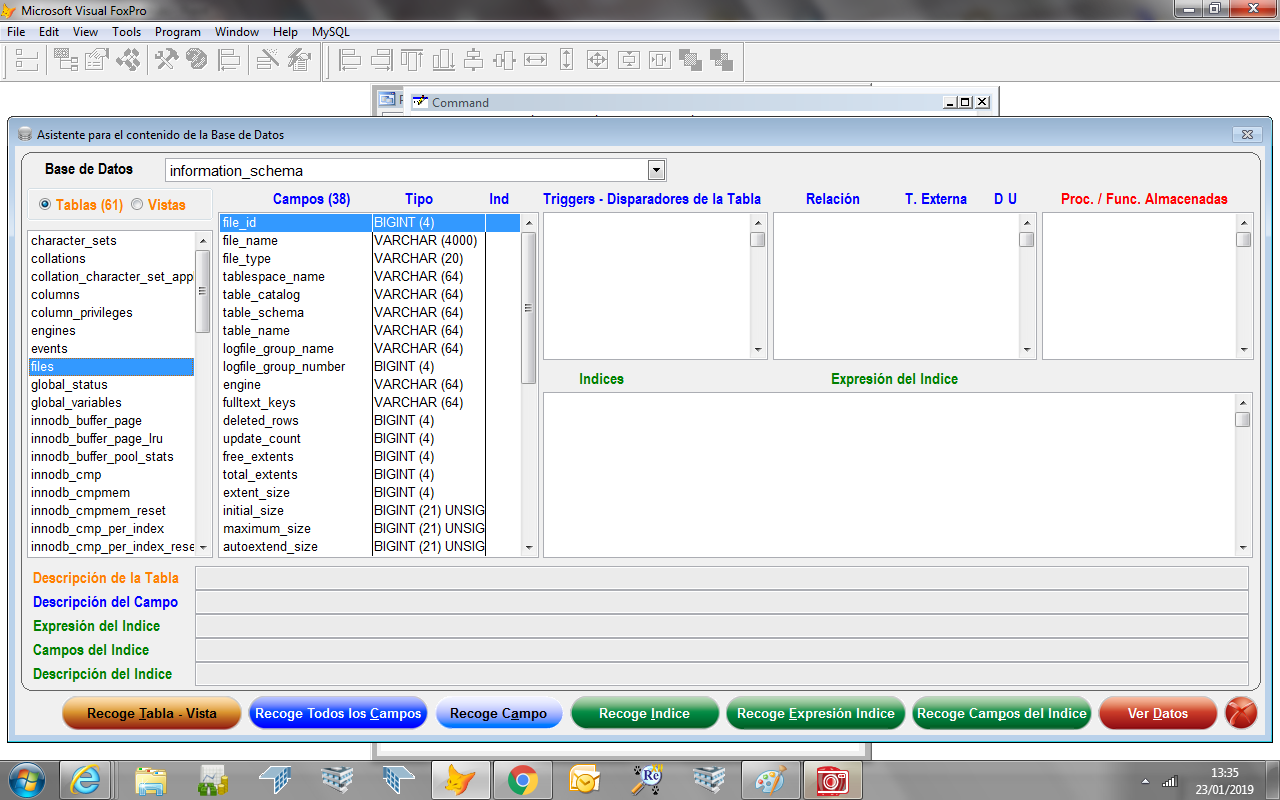
Task: Select the deleted_rows field row
Action: pos(370,421)
